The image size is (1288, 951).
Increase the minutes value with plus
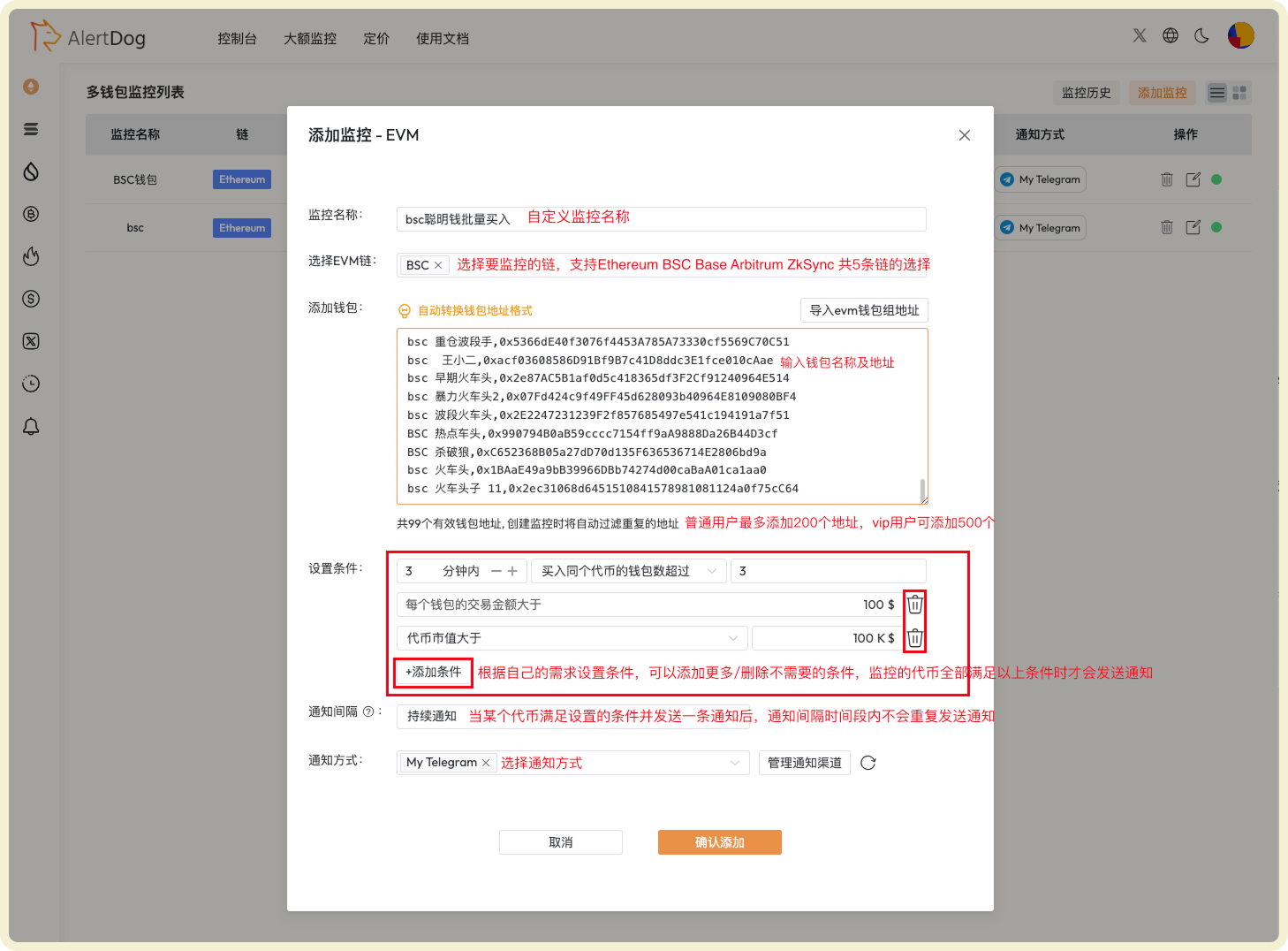512,571
